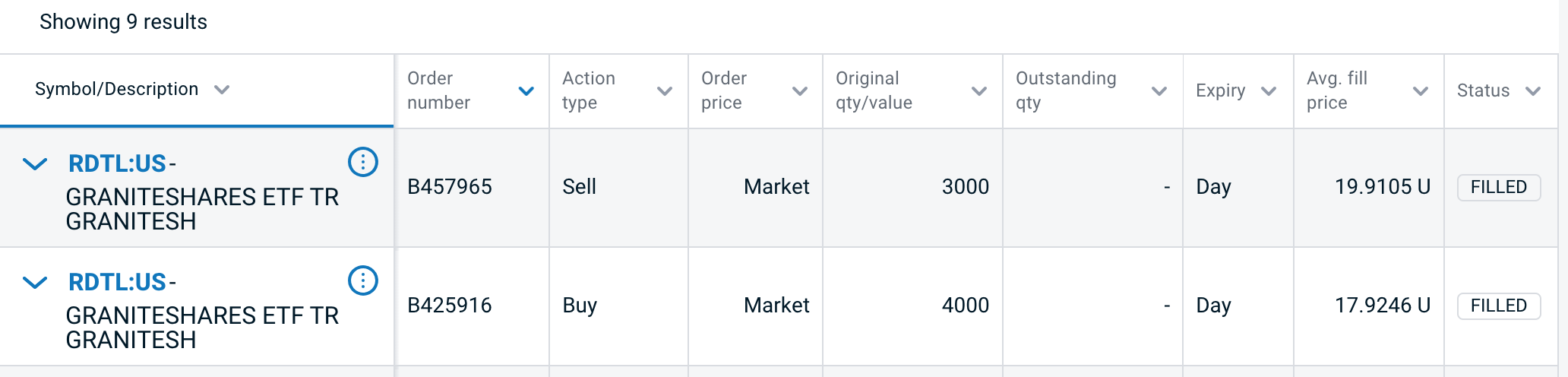Open Avg. fill price column dropdown arrow
Viewport: 1568px width, 377px height.
[x=1421, y=91]
